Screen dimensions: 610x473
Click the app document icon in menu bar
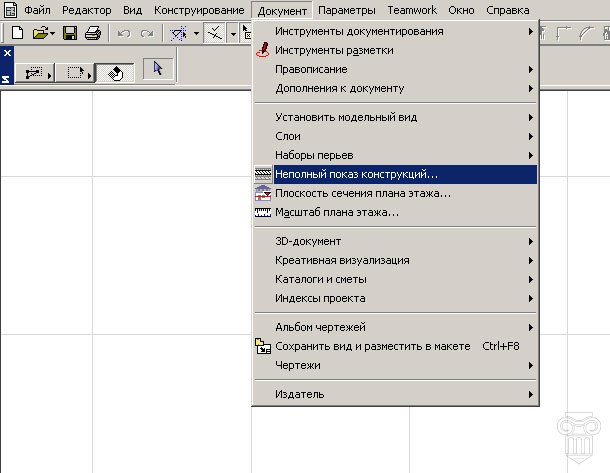click(x=10, y=10)
